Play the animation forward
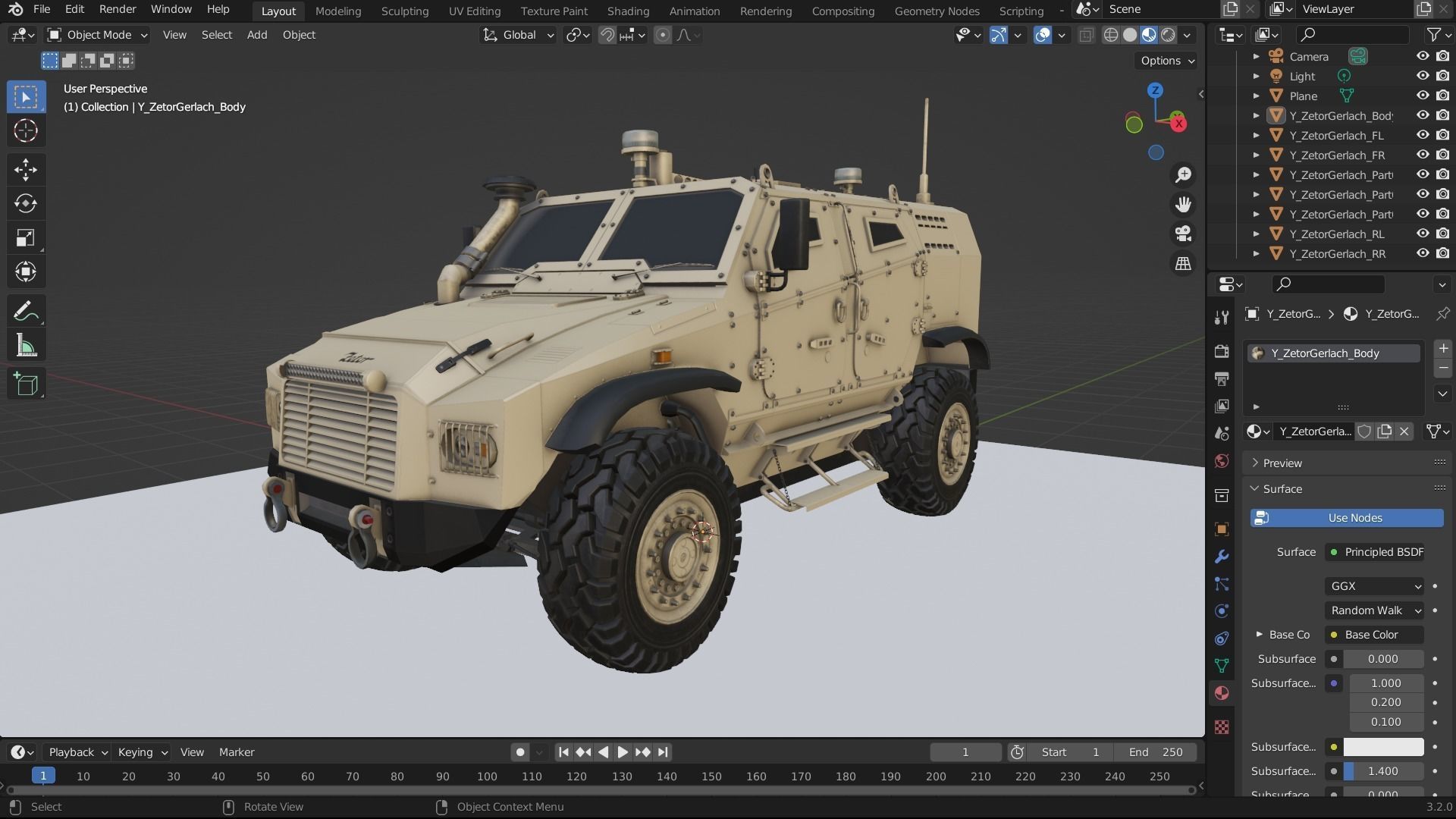 pyautogui.click(x=623, y=752)
